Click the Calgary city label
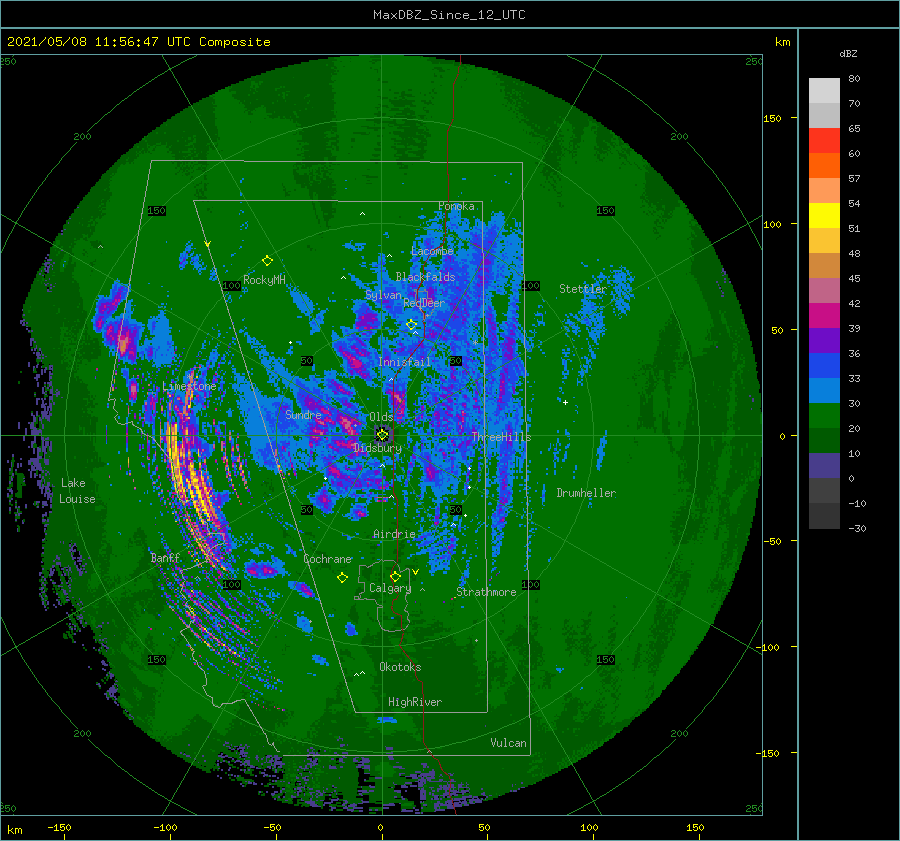The height and width of the screenshot is (841, 900). (390, 588)
